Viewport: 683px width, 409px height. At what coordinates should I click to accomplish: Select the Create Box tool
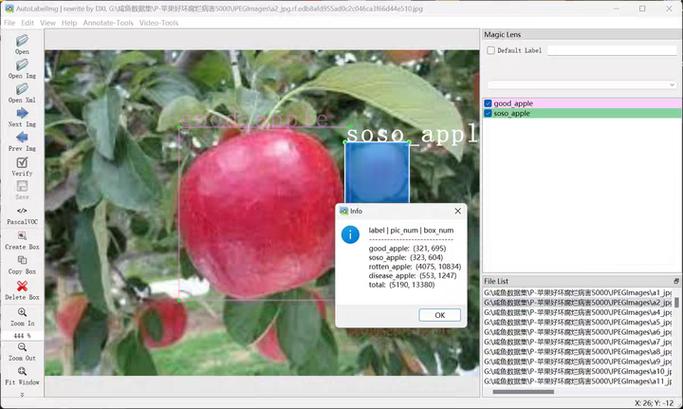click(22, 236)
